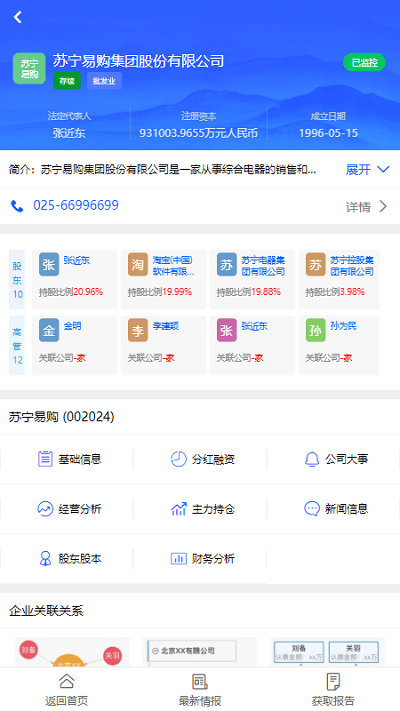The width and height of the screenshot is (400, 711).
Task: Click the 基础信息 document icon
Action: pos(45,459)
